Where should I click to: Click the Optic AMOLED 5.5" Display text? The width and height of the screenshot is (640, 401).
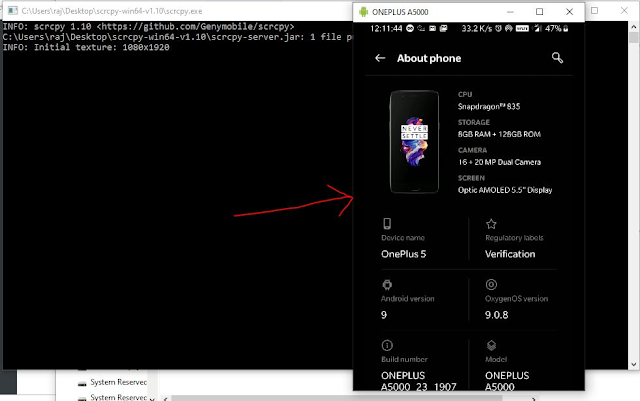[505, 190]
